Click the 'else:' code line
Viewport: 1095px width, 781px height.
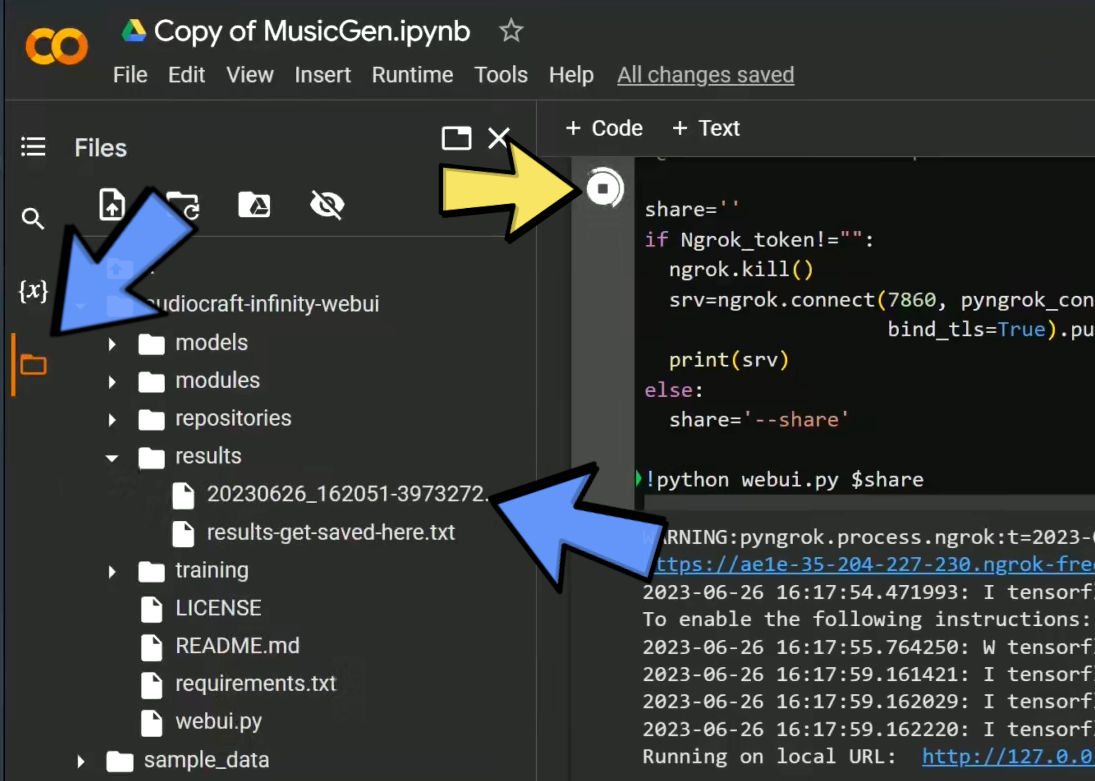point(674,390)
